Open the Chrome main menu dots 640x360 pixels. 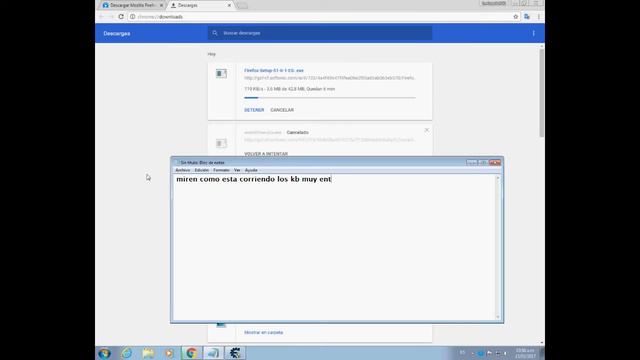[539, 17]
